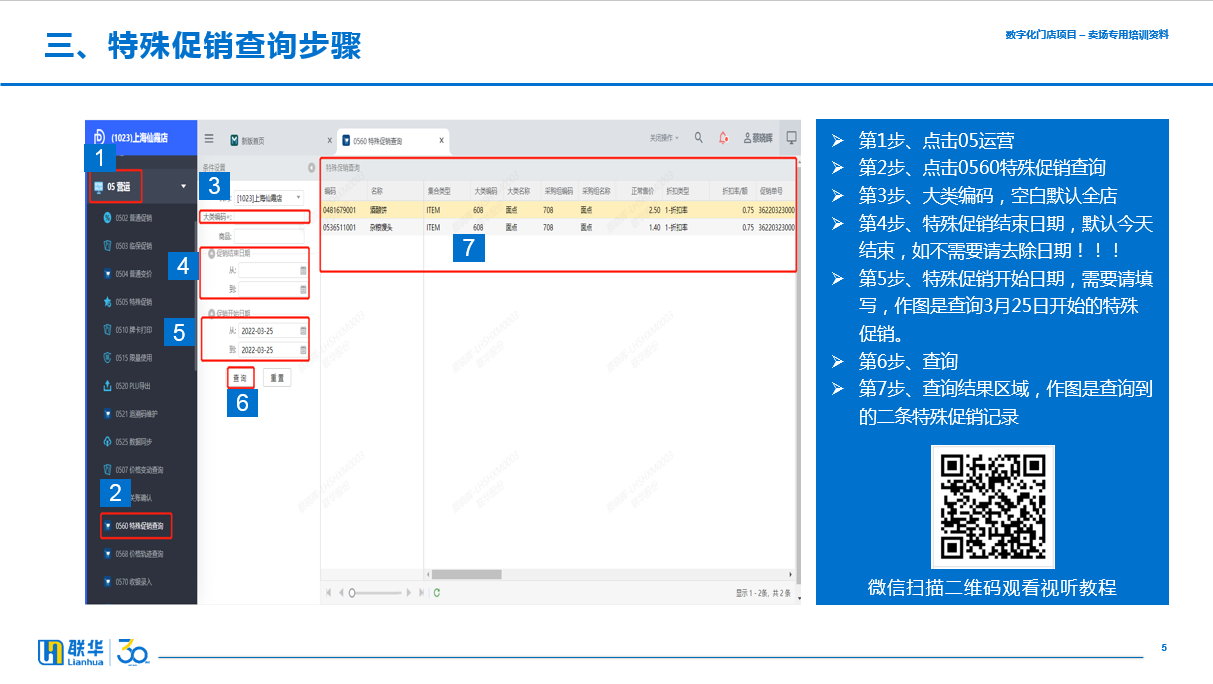Open calendar for start date 从 field
Image resolution: width=1213 pixels, height=684 pixels.
[x=303, y=330]
